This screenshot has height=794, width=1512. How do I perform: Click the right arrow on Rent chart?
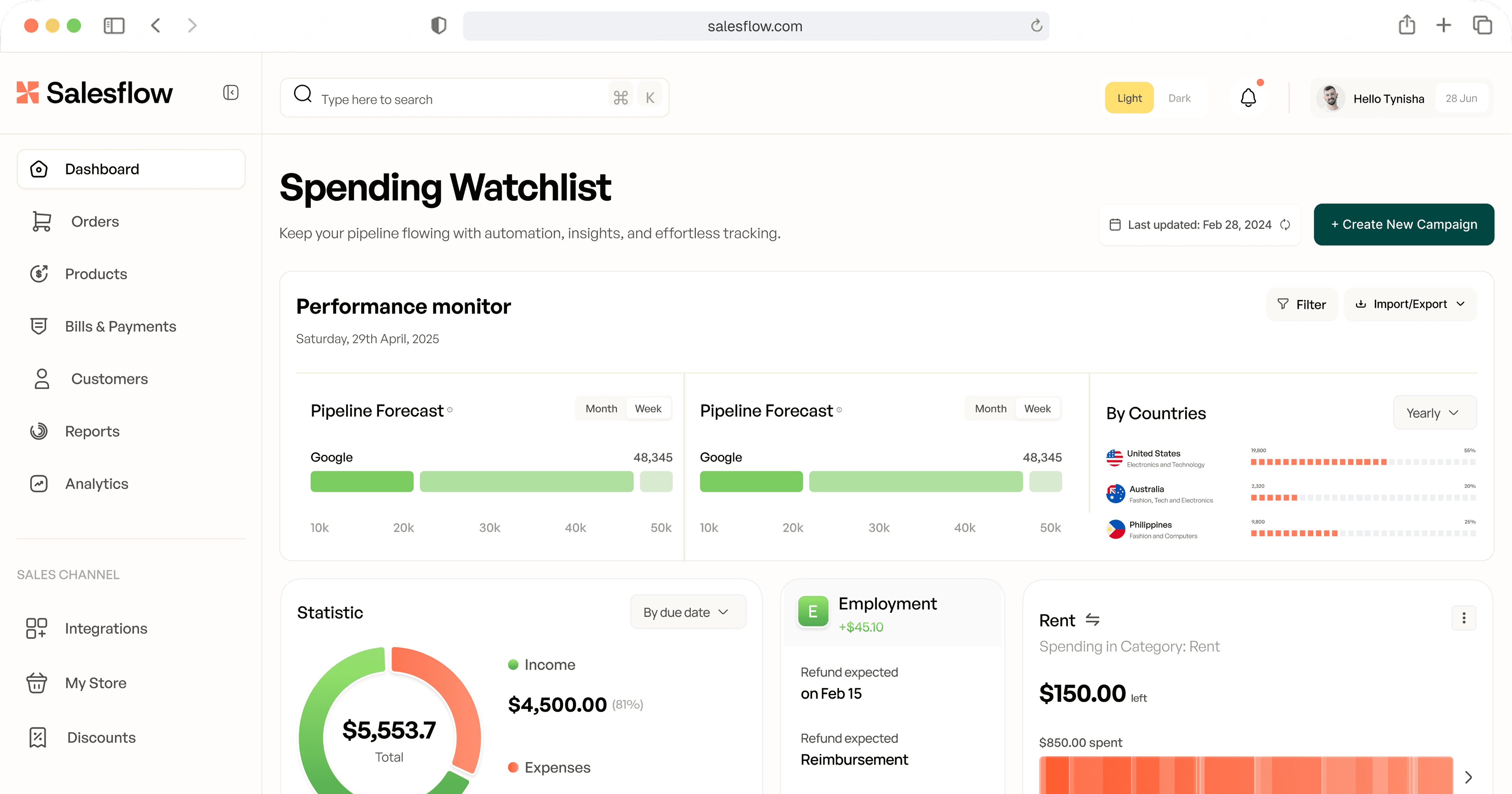[1468, 777]
